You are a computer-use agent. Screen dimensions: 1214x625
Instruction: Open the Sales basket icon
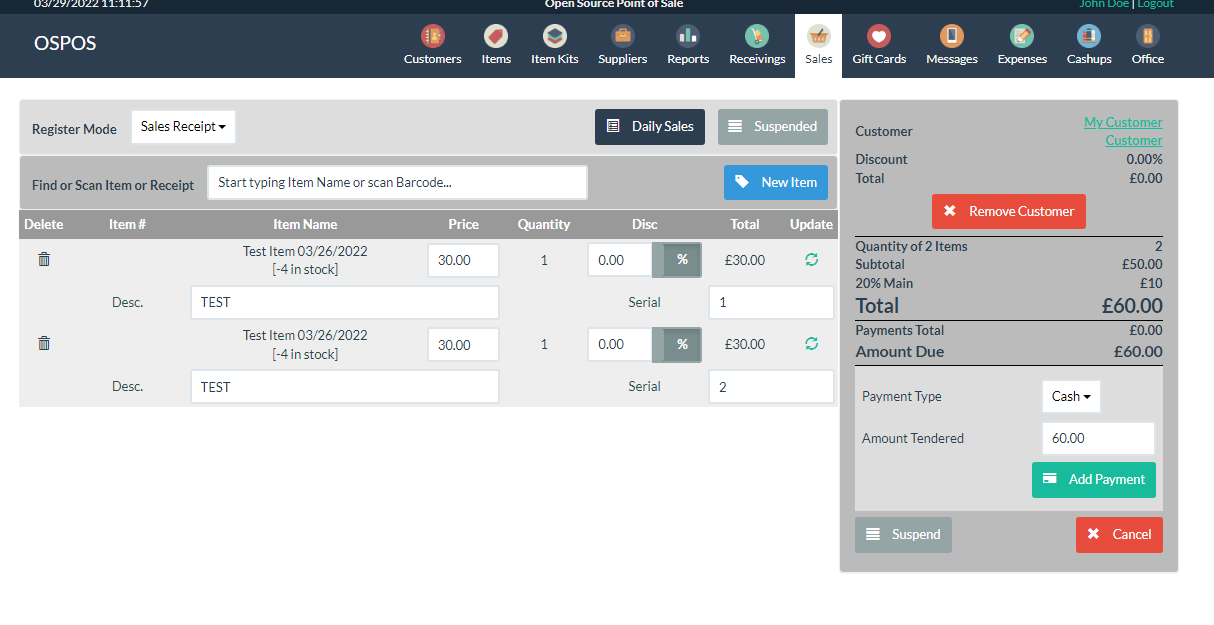coord(818,37)
